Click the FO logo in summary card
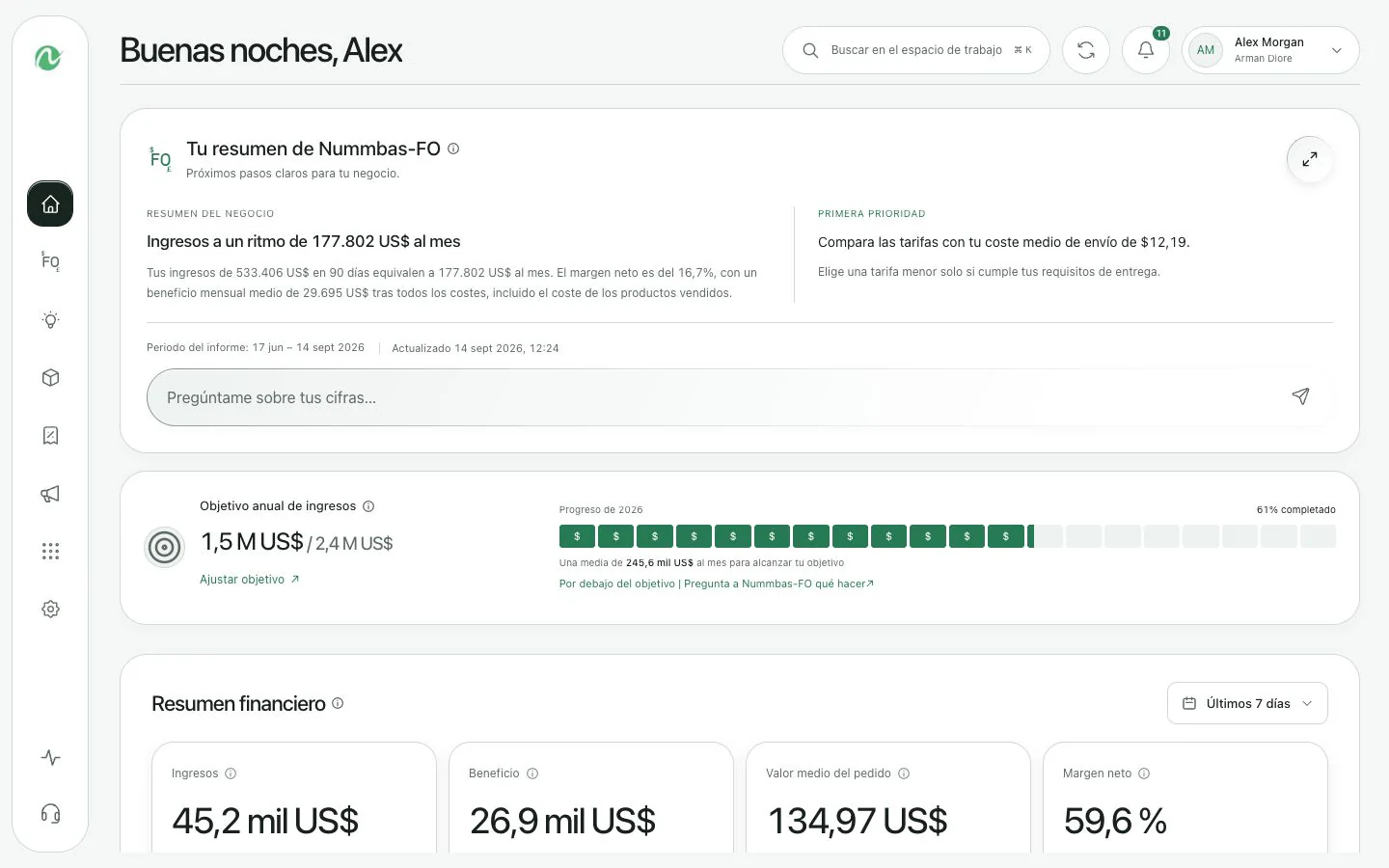The height and width of the screenshot is (868, 1389). click(x=160, y=159)
